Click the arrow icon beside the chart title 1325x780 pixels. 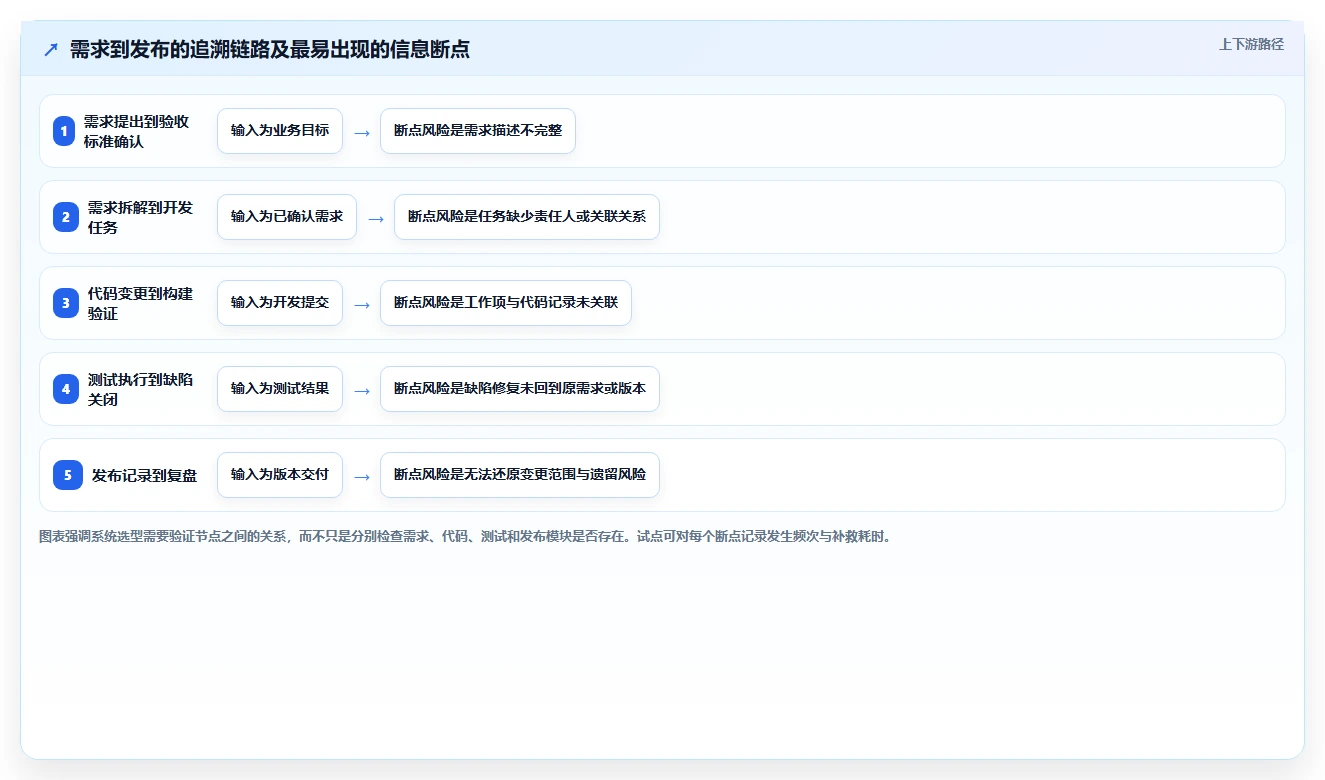tap(51, 49)
